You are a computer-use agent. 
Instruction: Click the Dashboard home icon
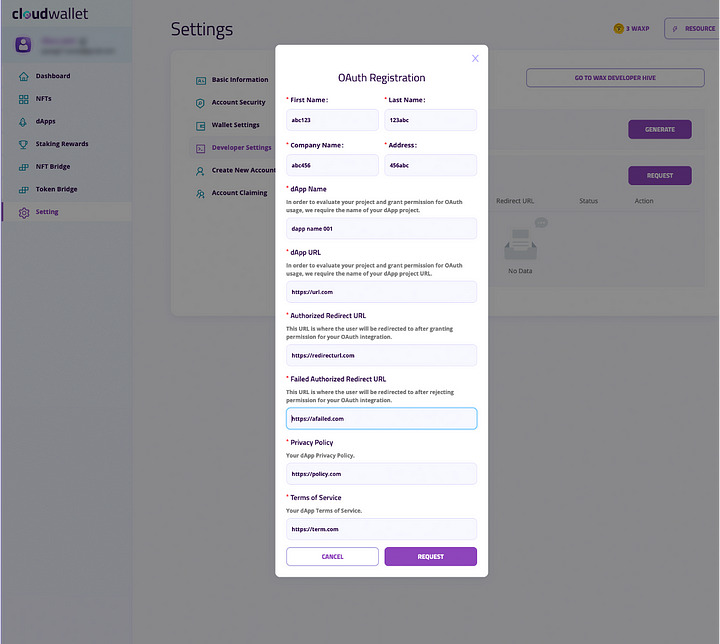click(23, 76)
